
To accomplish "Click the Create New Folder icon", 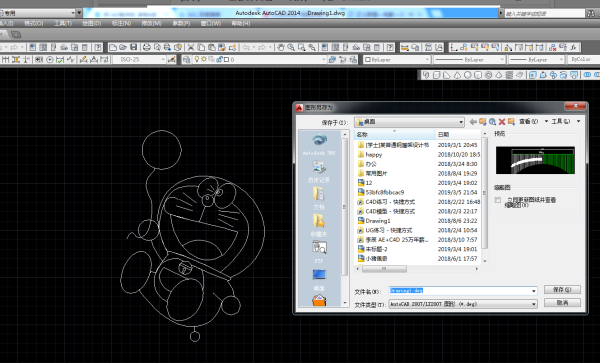I will (511, 122).
